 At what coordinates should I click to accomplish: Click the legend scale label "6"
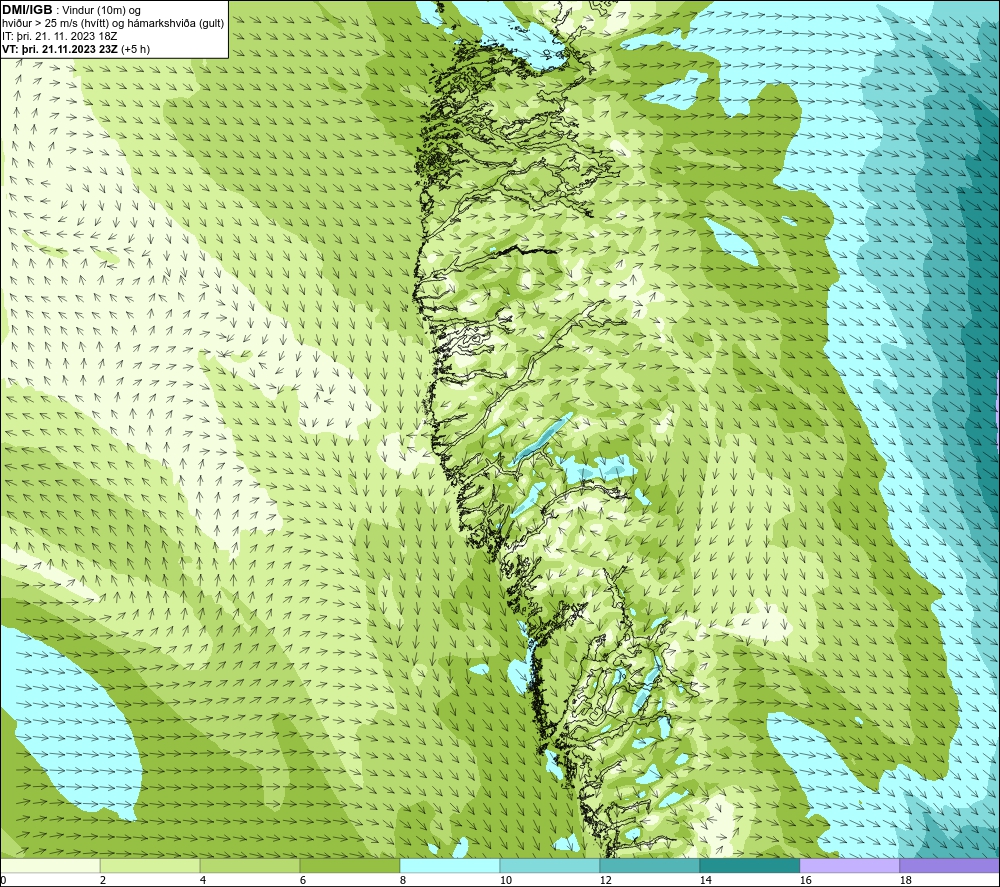coord(304,881)
